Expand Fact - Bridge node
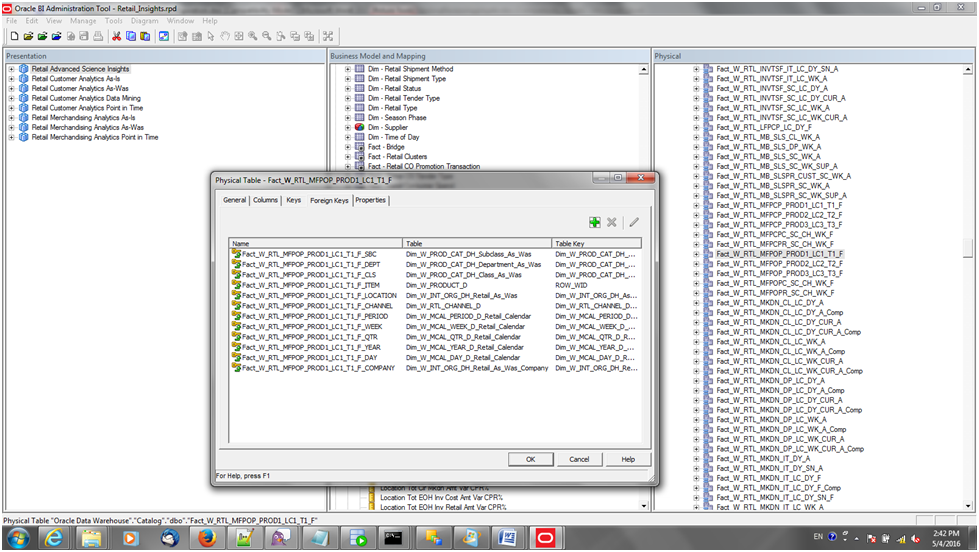The height and width of the screenshot is (552, 979). tap(348, 147)
